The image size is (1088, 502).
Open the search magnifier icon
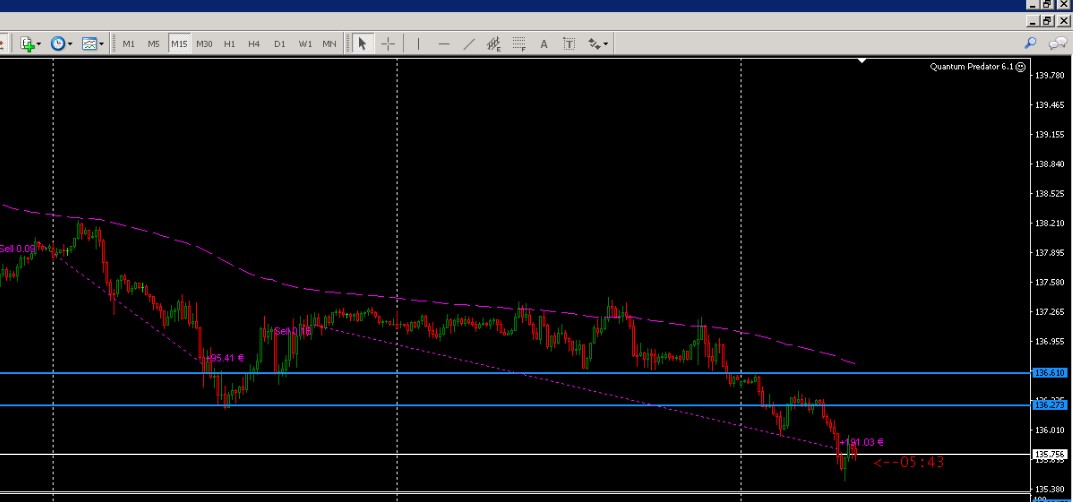1030,43
